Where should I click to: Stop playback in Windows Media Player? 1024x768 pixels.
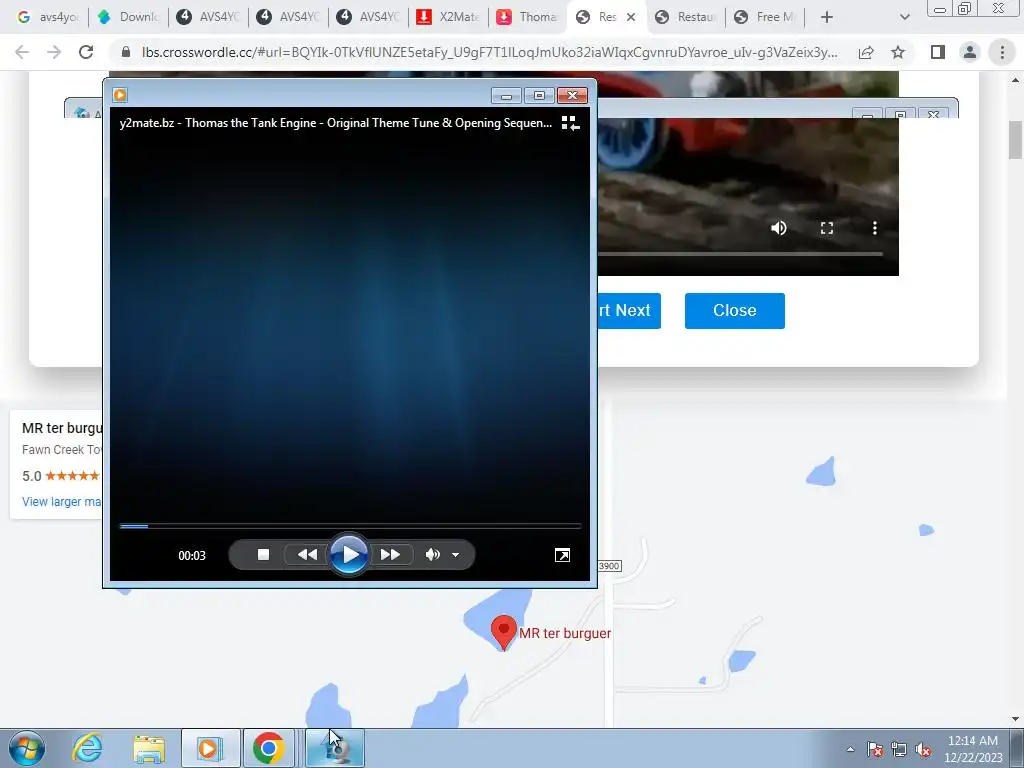click(x=263, y=554)
